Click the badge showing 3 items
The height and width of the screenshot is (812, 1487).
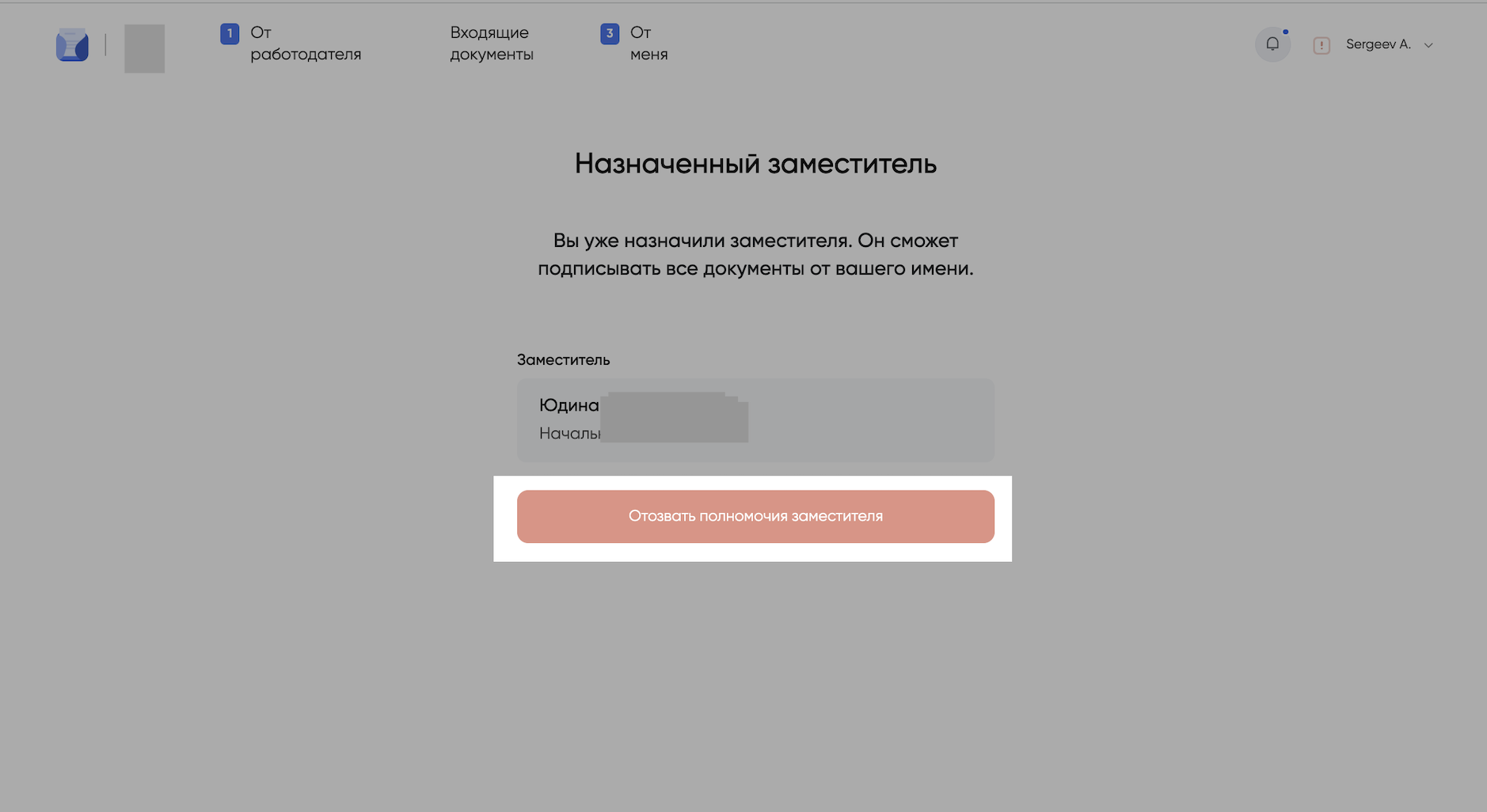[610, 34]
